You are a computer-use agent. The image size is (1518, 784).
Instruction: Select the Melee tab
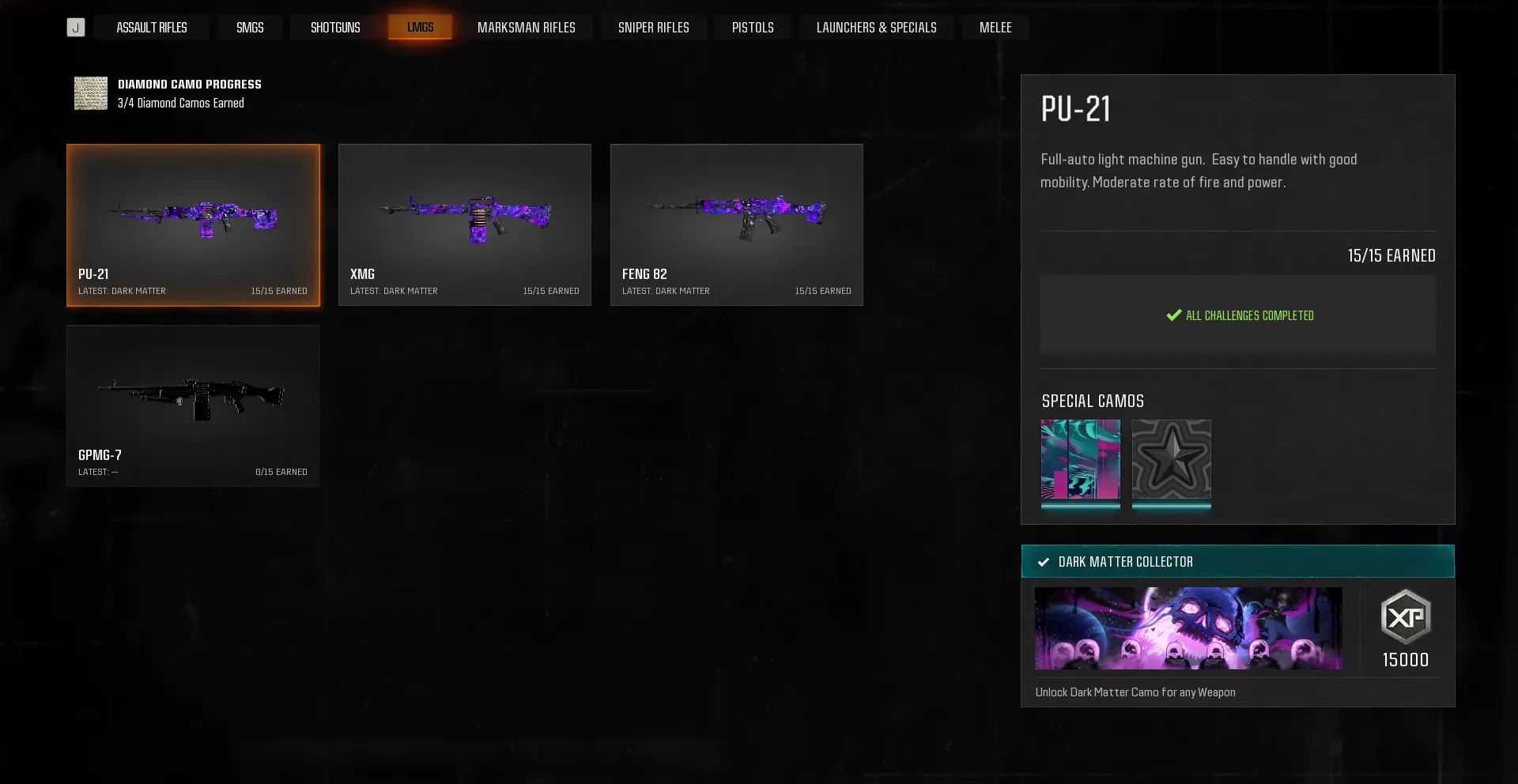click(x=995, y=28)
